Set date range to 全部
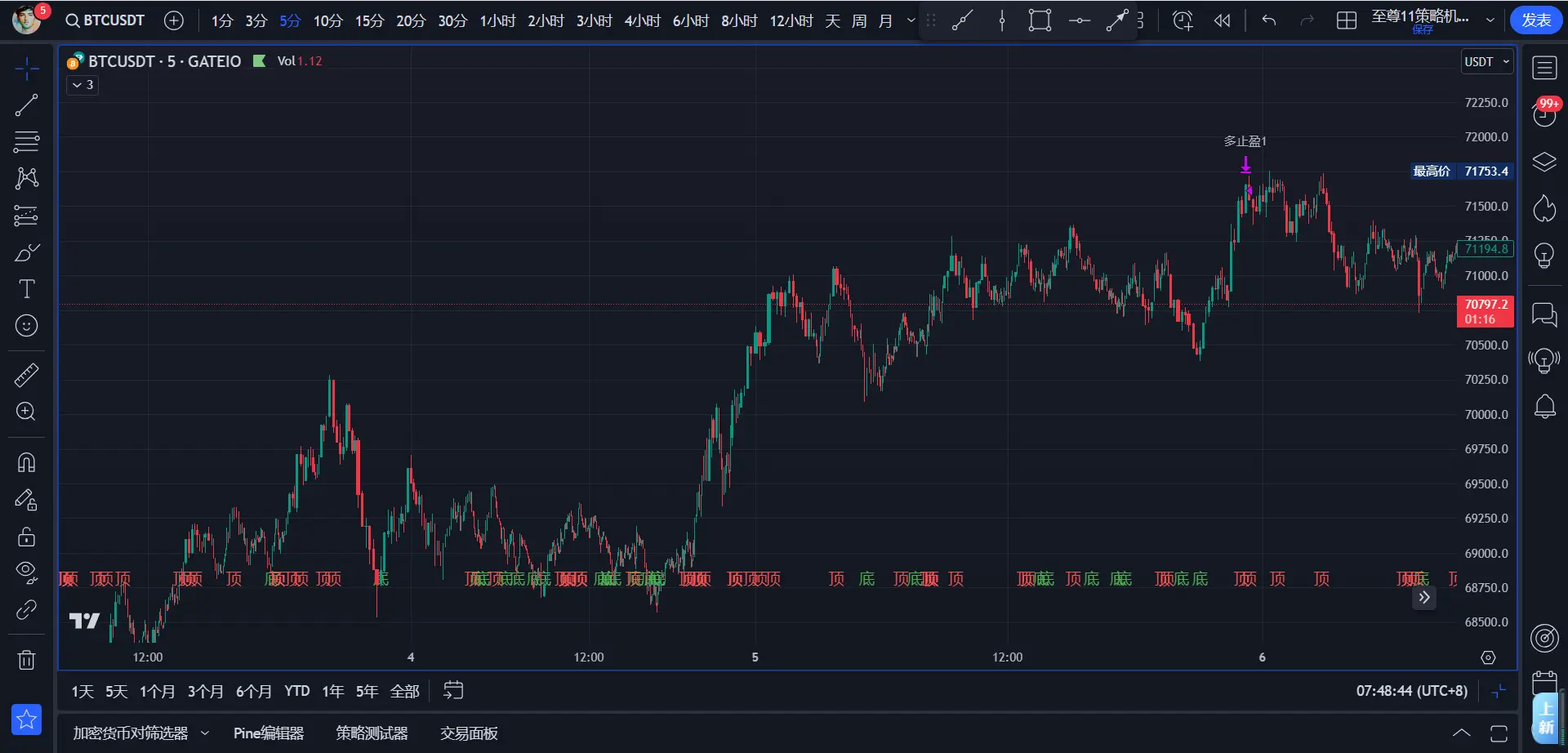 [x=405, y=692]
